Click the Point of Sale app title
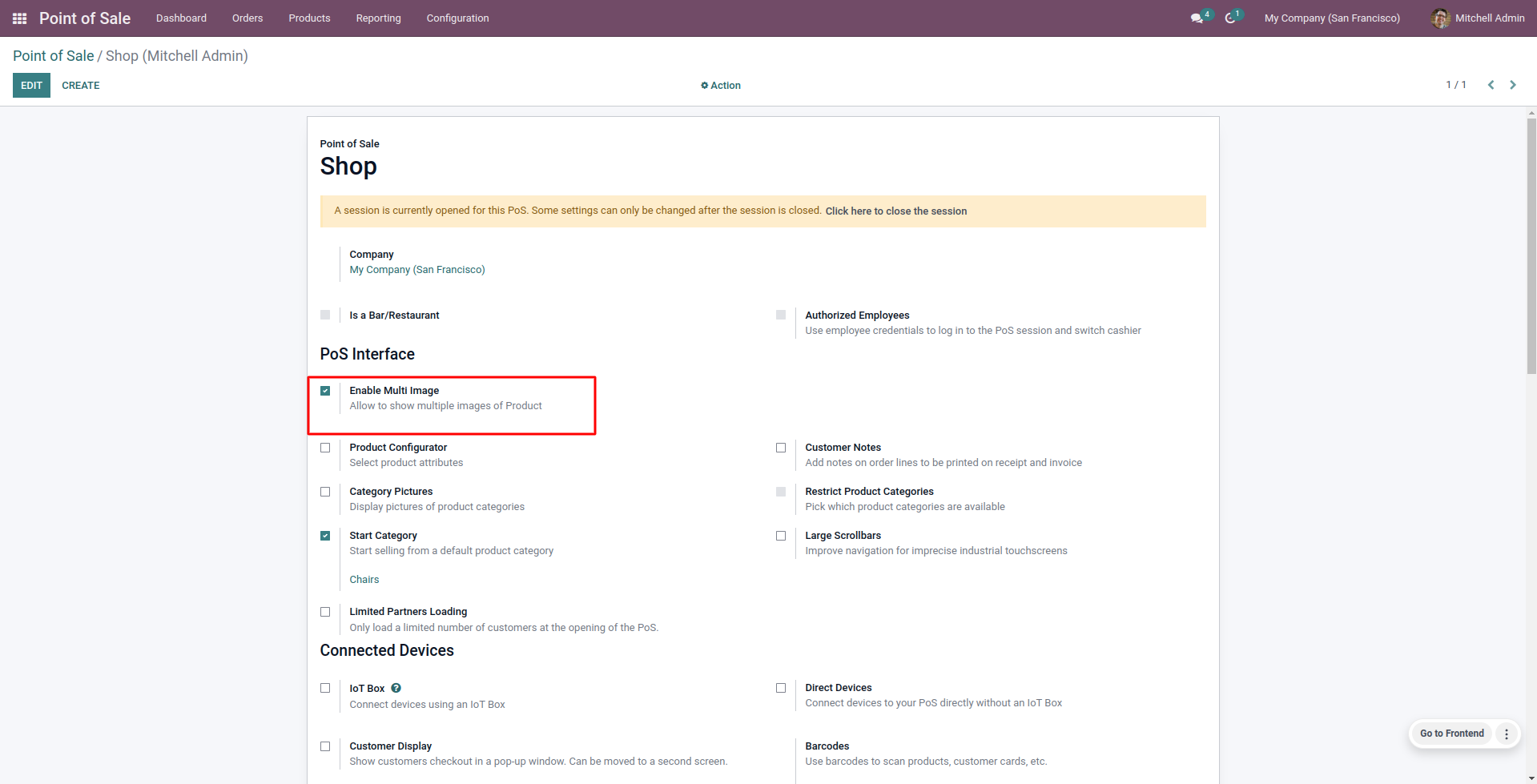This screenshot has width=1537, height=784. point(85,18)
